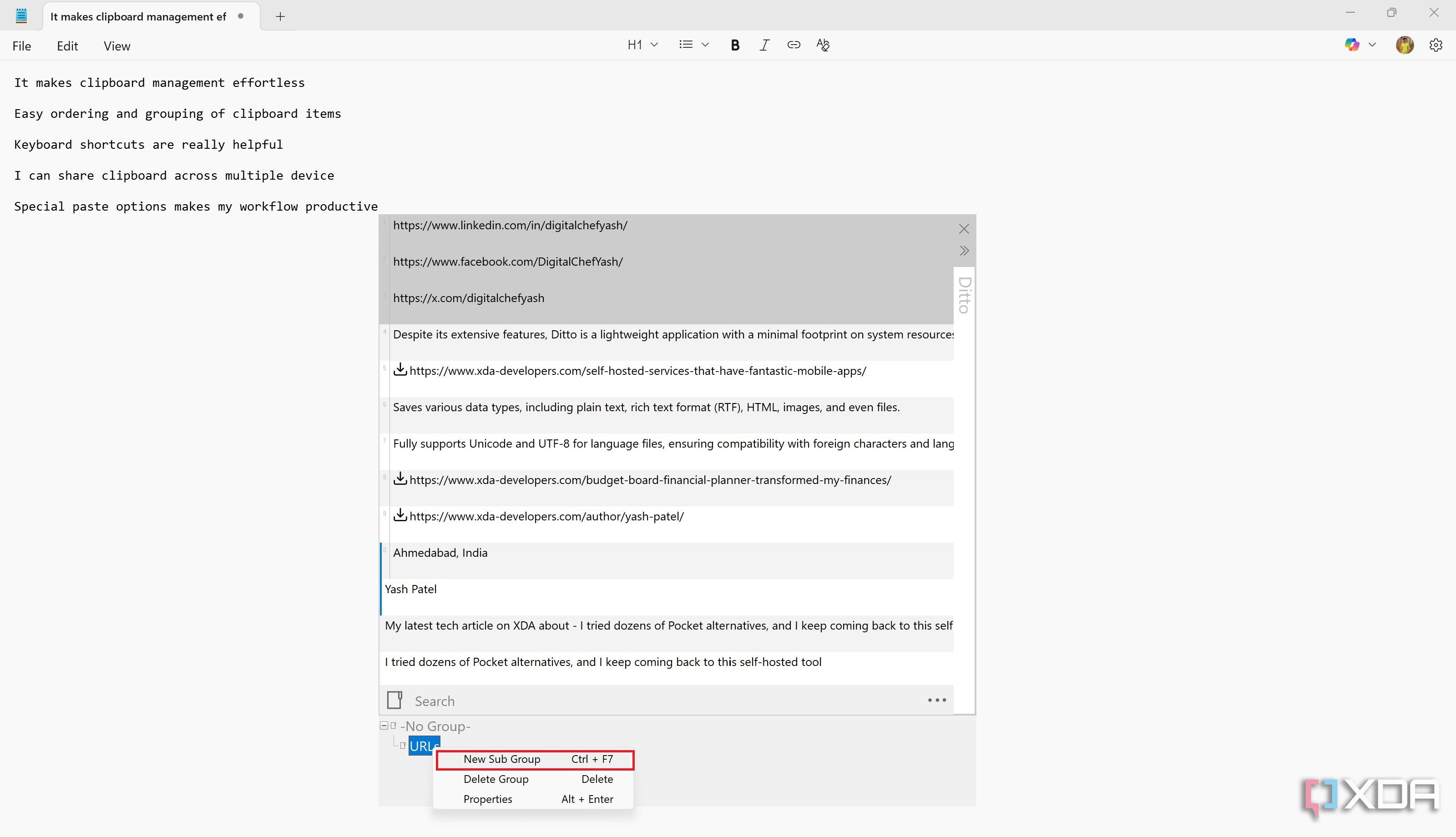Select the -No Group- tree item
This screenshot has width=1456, height=837.
[435, 726]
